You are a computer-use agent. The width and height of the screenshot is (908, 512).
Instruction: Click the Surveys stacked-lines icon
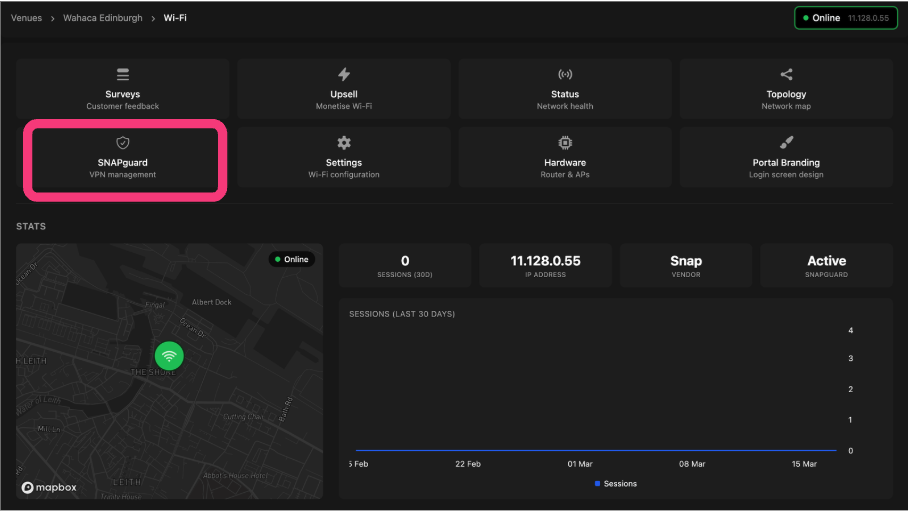[x=123, y=75]
